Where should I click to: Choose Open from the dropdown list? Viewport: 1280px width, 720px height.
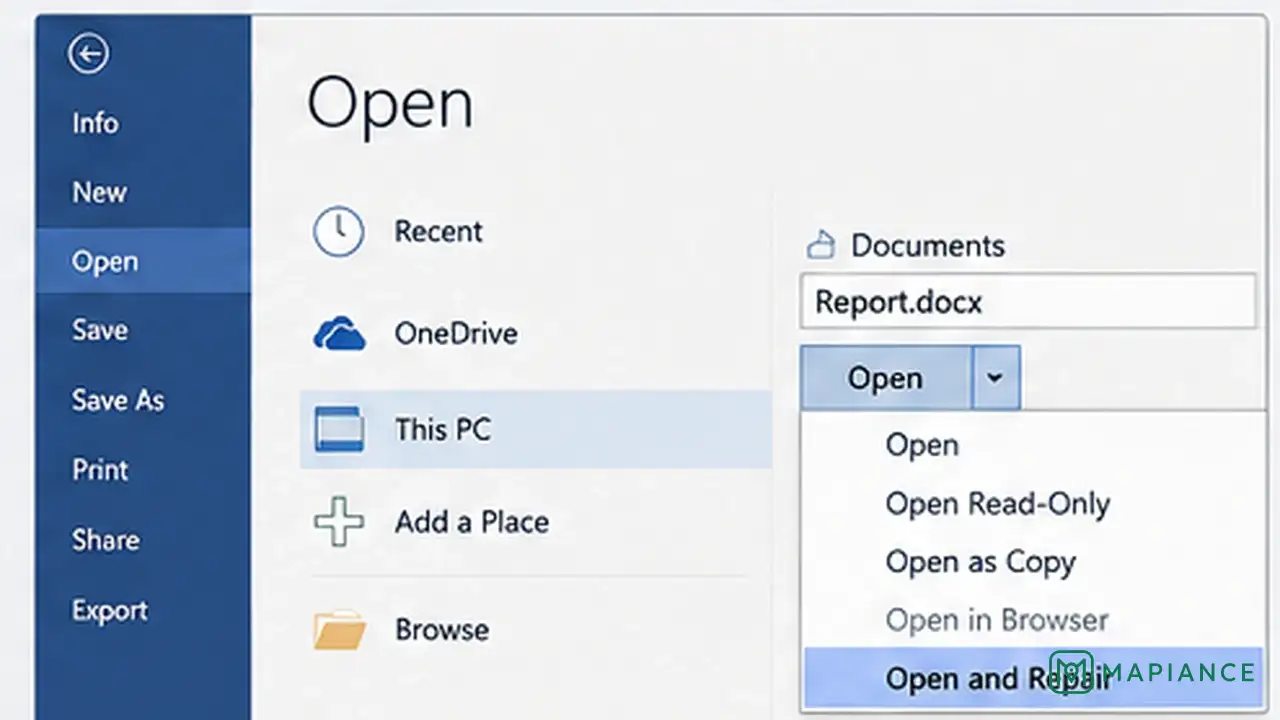pyautogui.click(x=1032, y=445)
